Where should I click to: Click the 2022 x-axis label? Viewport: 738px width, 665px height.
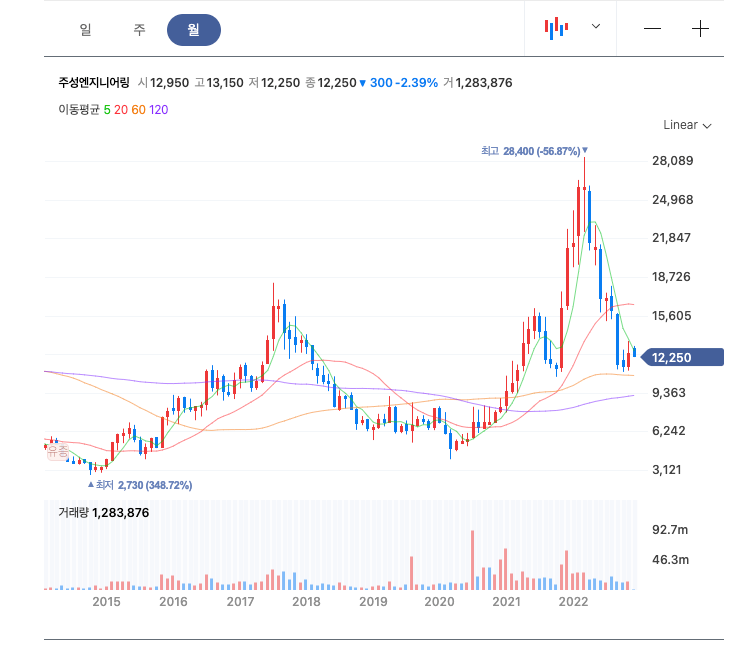[x=573, y=601]
